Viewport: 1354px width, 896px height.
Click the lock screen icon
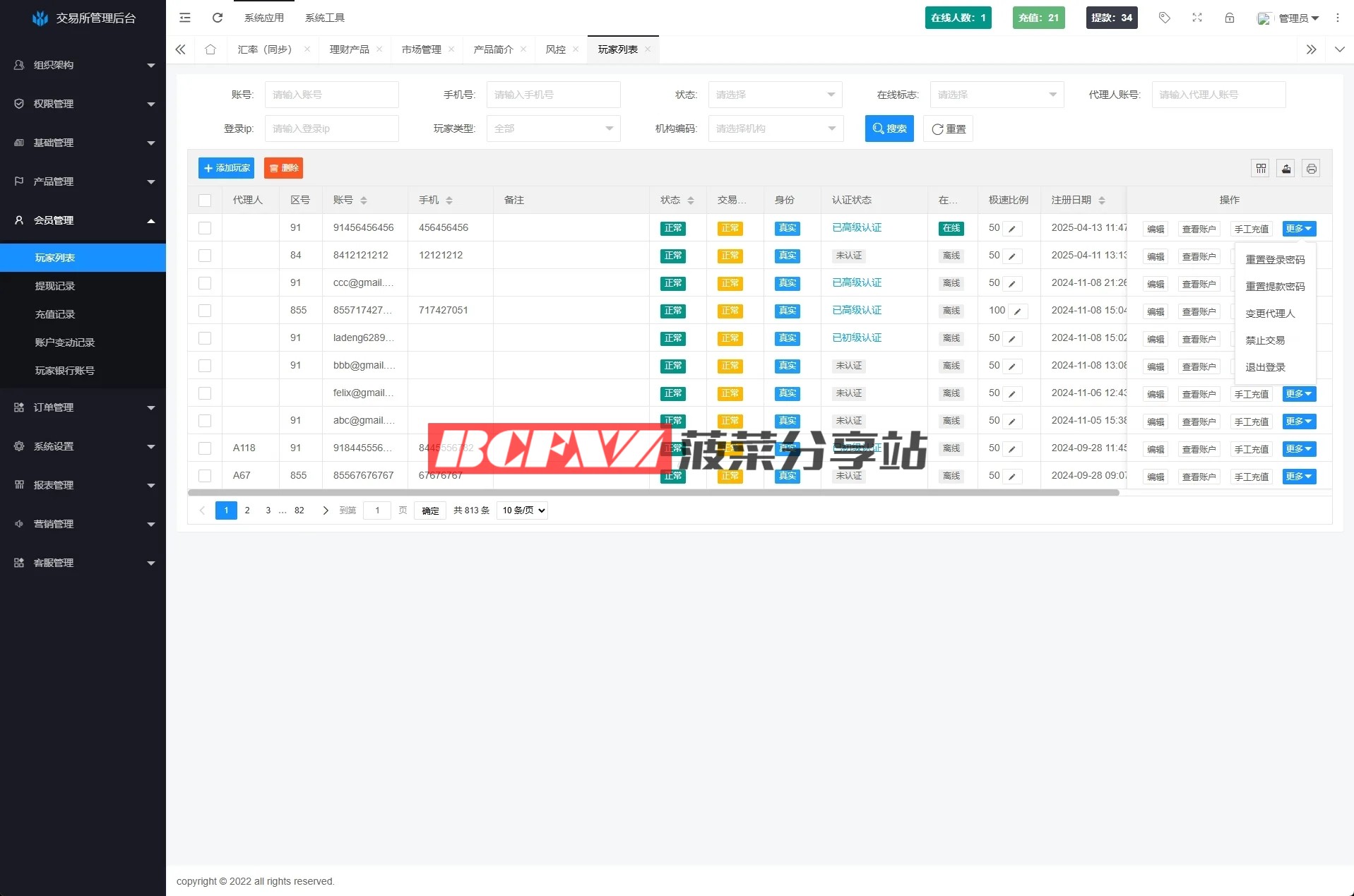click(1230, 18)
